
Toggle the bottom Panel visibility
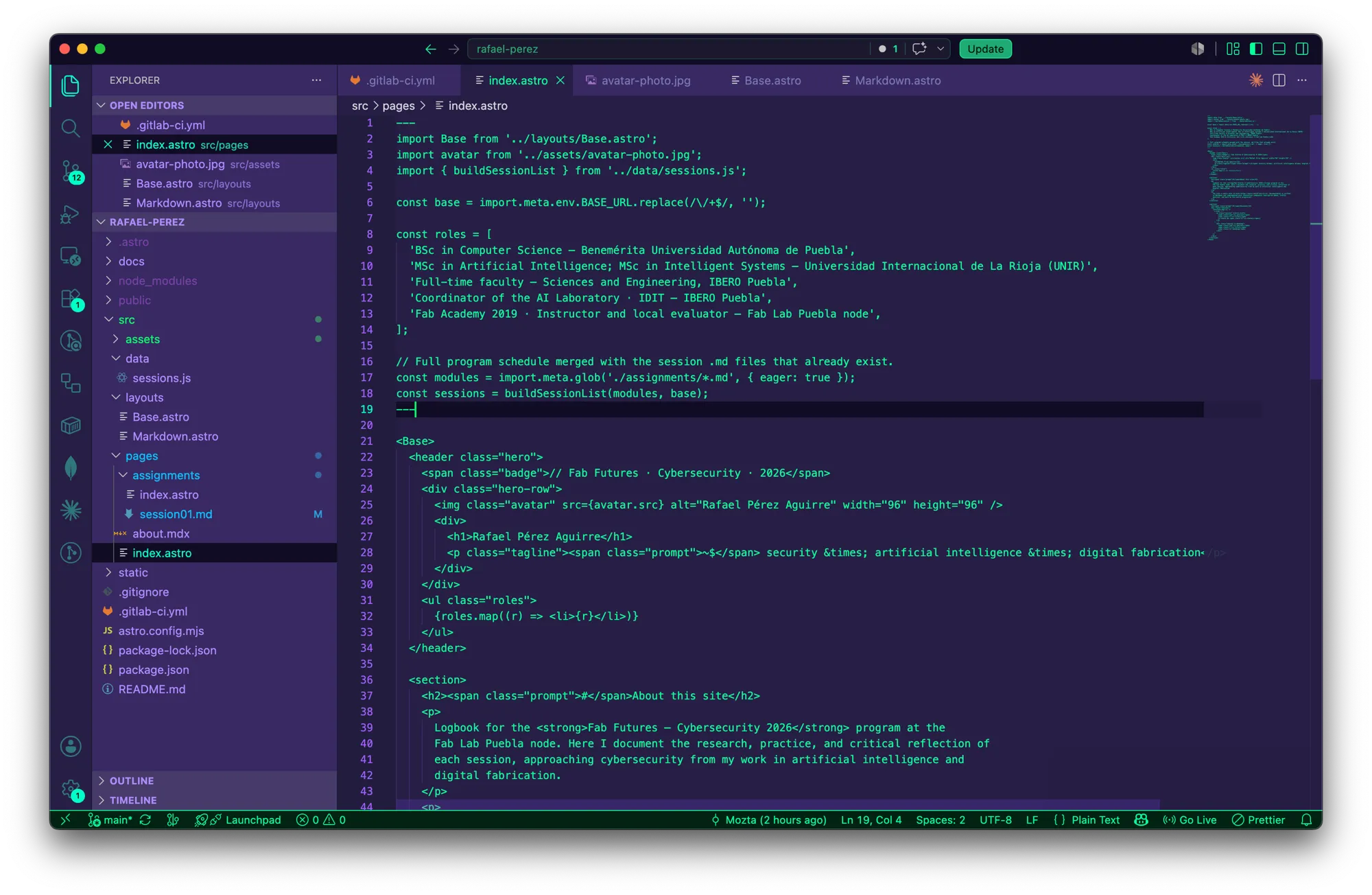click(x=1279, y=49)
